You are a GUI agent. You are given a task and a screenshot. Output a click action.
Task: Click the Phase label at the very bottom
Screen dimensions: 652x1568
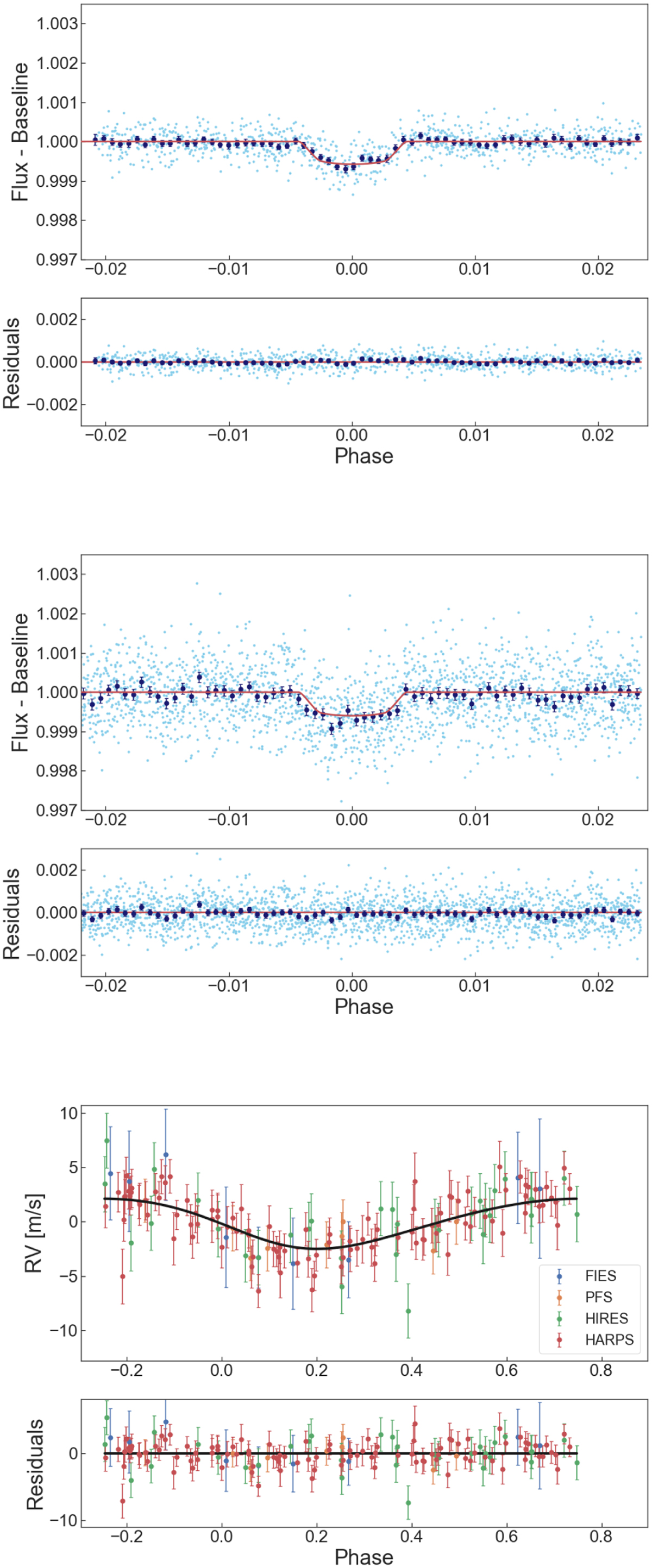(364, 1557)
